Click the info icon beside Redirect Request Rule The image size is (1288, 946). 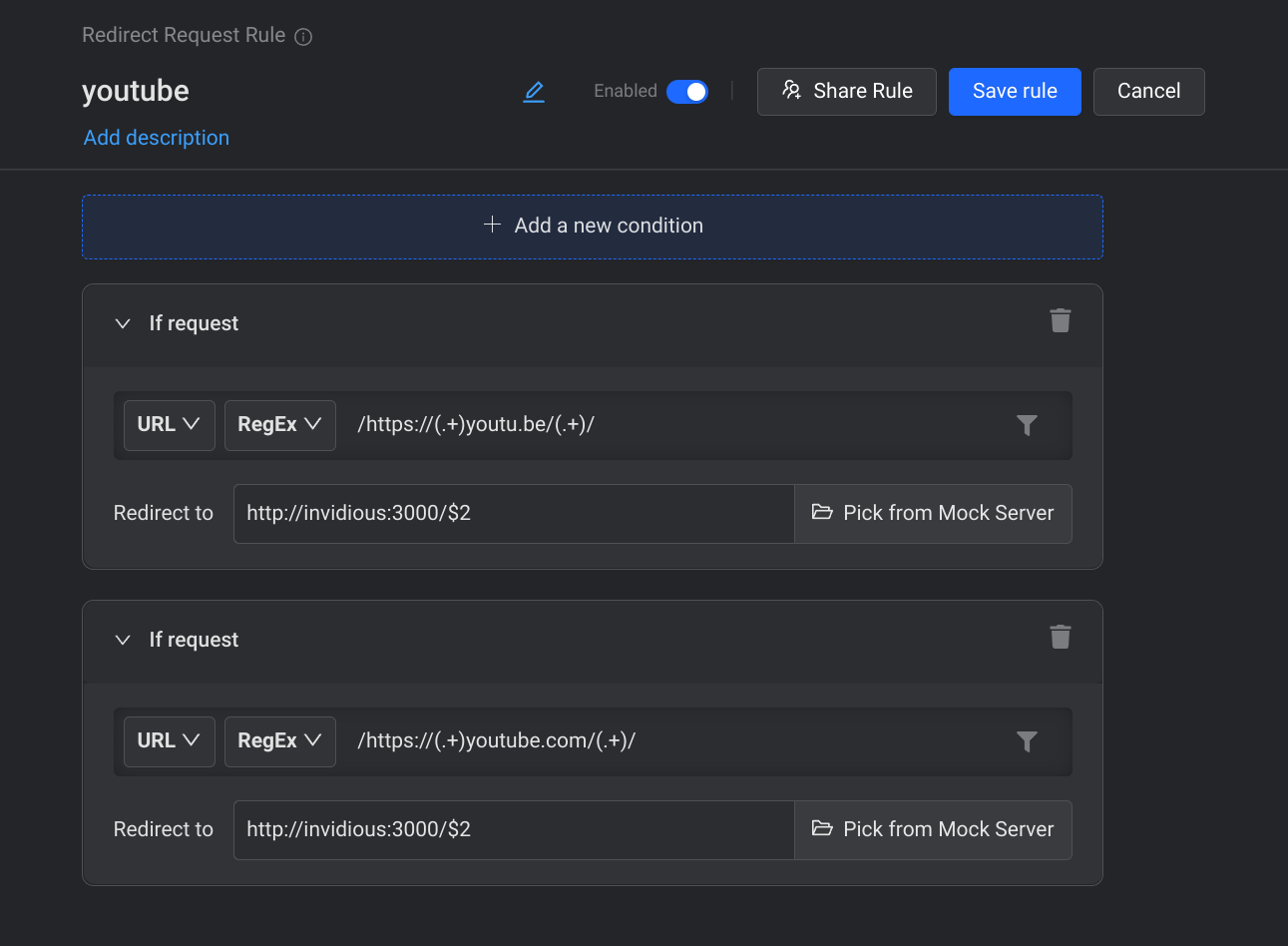click(304, 37)
